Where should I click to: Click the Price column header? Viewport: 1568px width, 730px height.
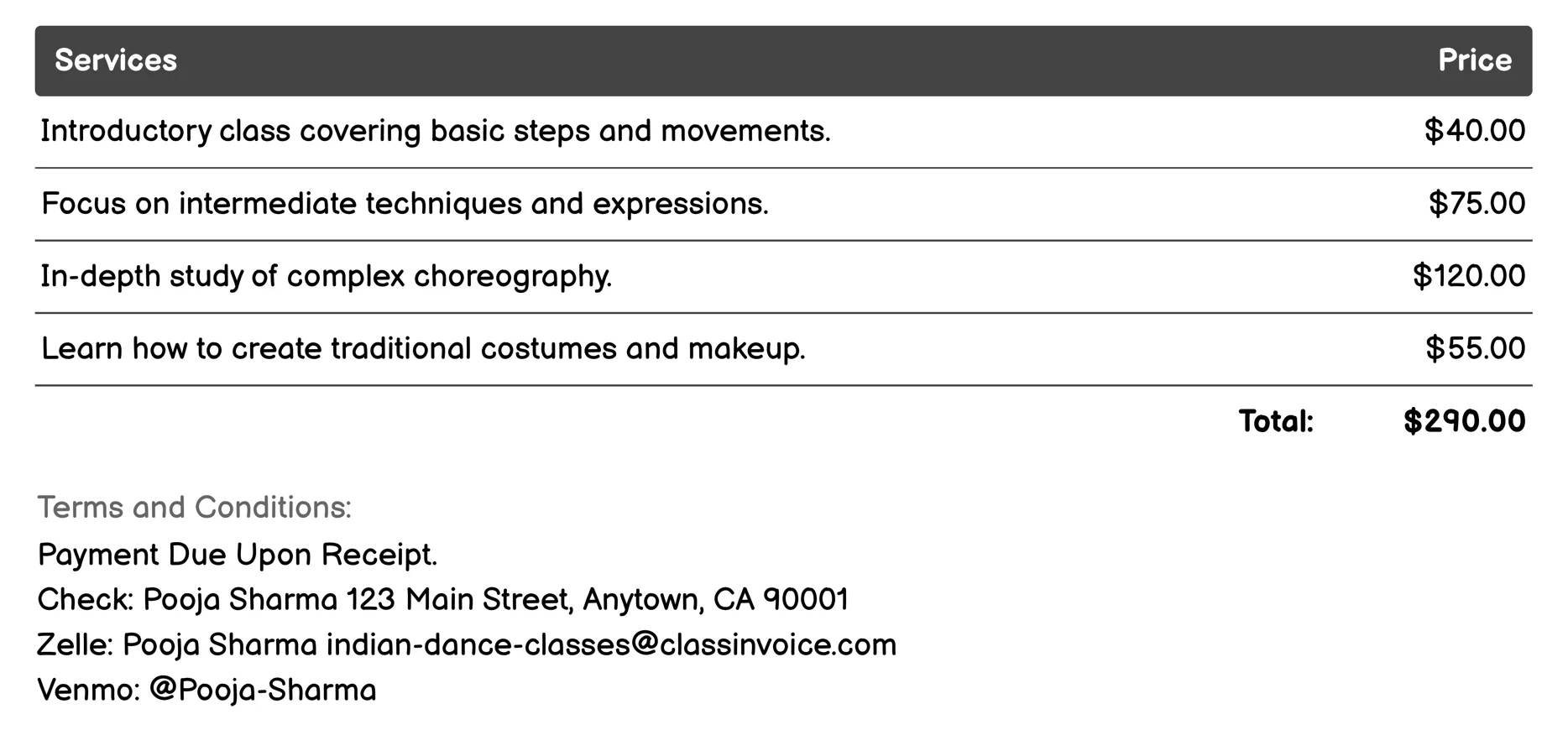1474,60
